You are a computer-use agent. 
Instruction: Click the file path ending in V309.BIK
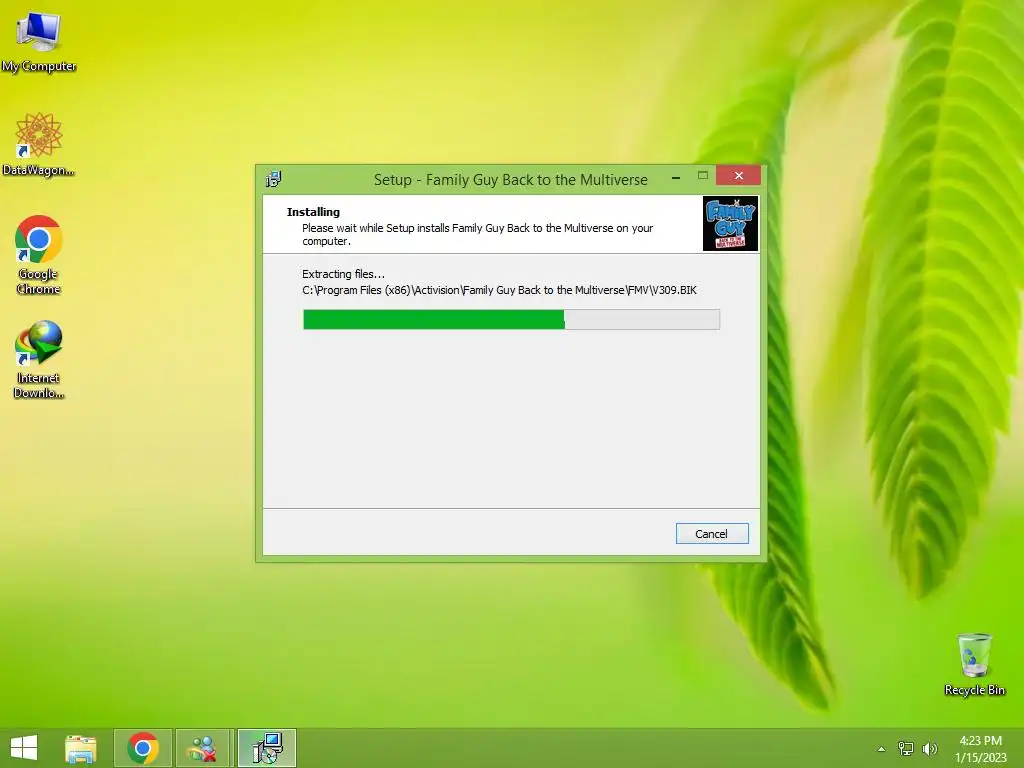[500, 290]
